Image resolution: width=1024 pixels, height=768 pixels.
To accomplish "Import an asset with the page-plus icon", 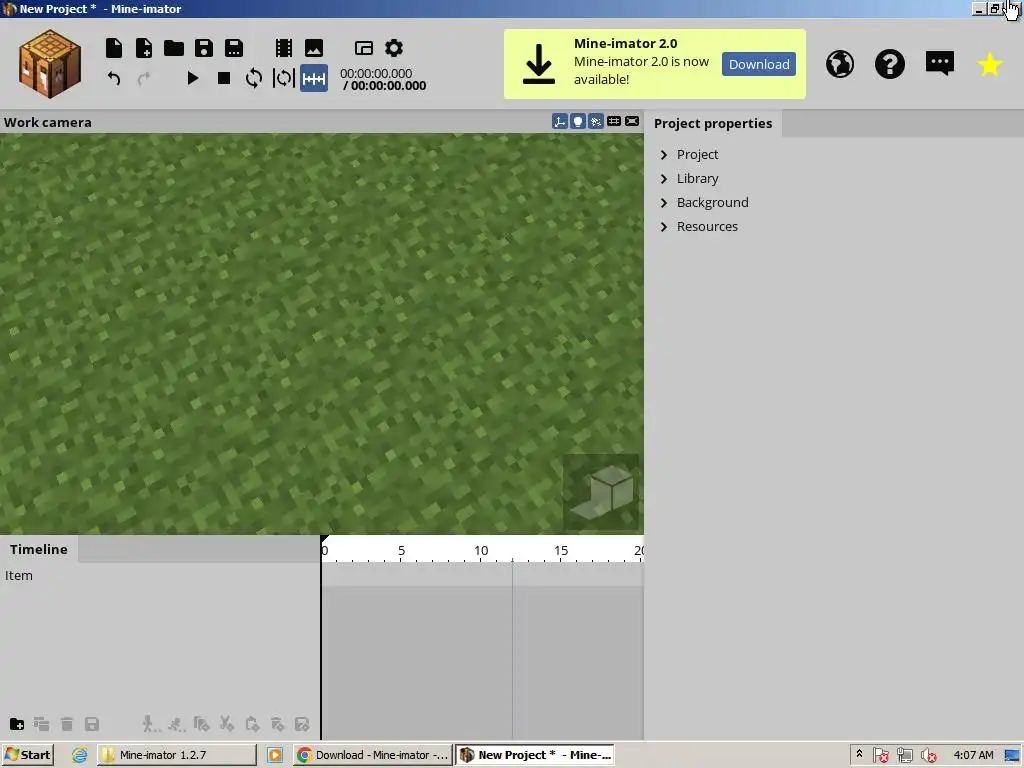I will click(x=144, y=48).
